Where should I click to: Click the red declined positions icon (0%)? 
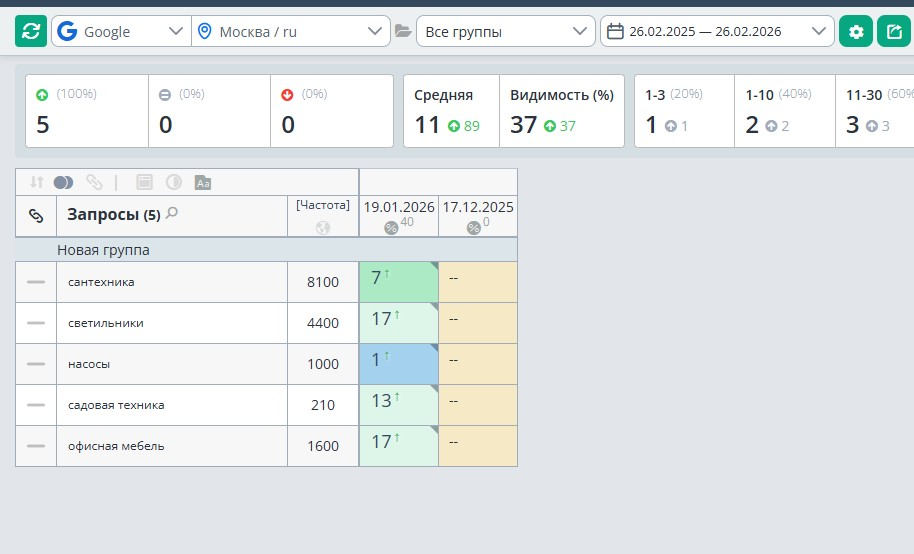[x=287, y=94]
